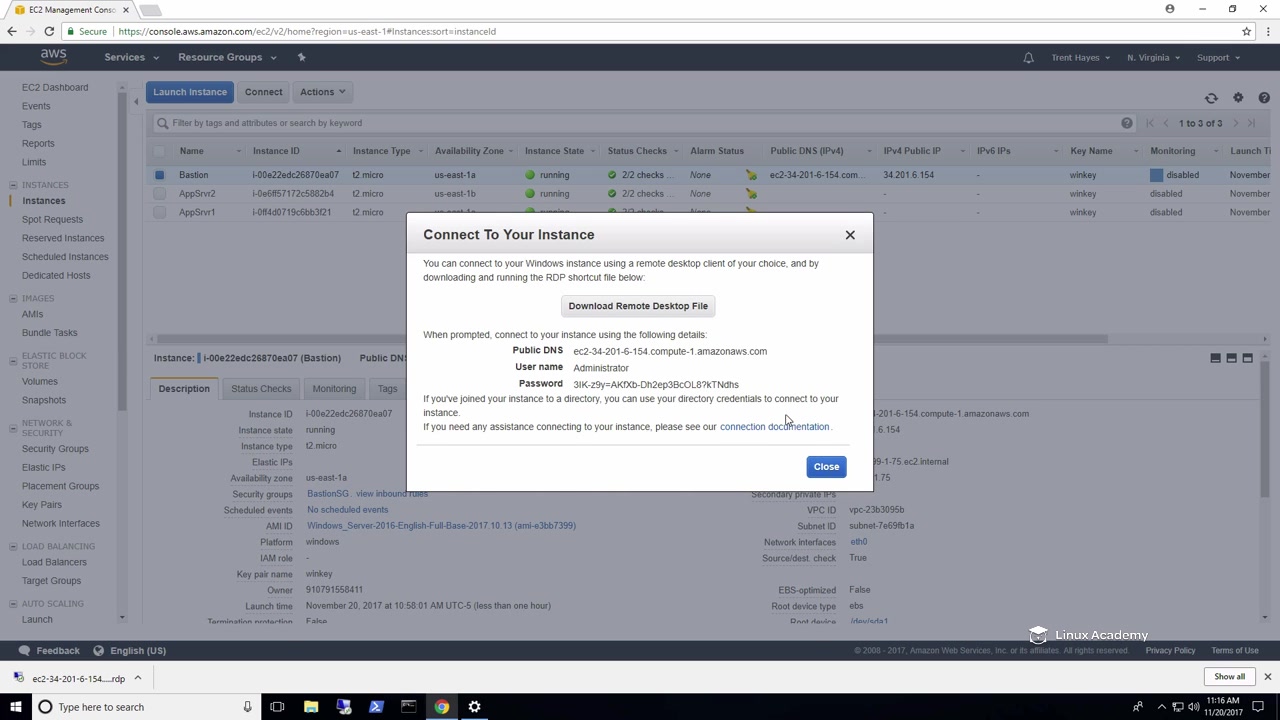Viewport: 1280px width, 720px height.
Task: Switch to the Status Checks tab
Action: pos(261,389)
